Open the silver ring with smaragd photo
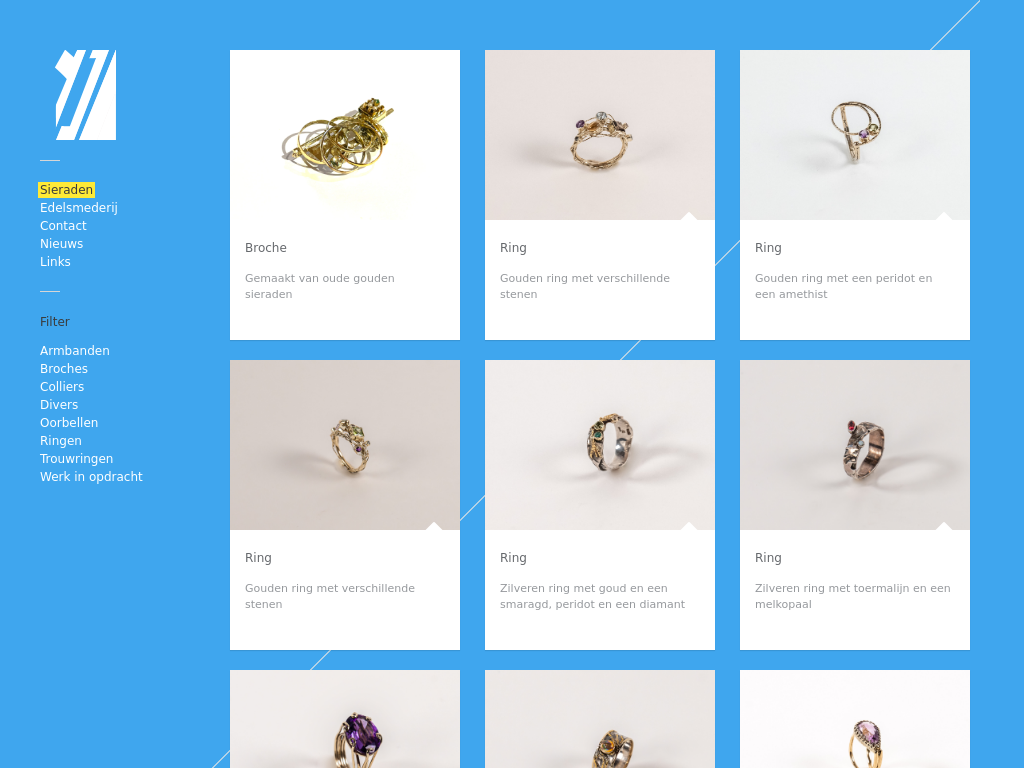The height and width of the screenshot is (768, 1024). (600, 445)
